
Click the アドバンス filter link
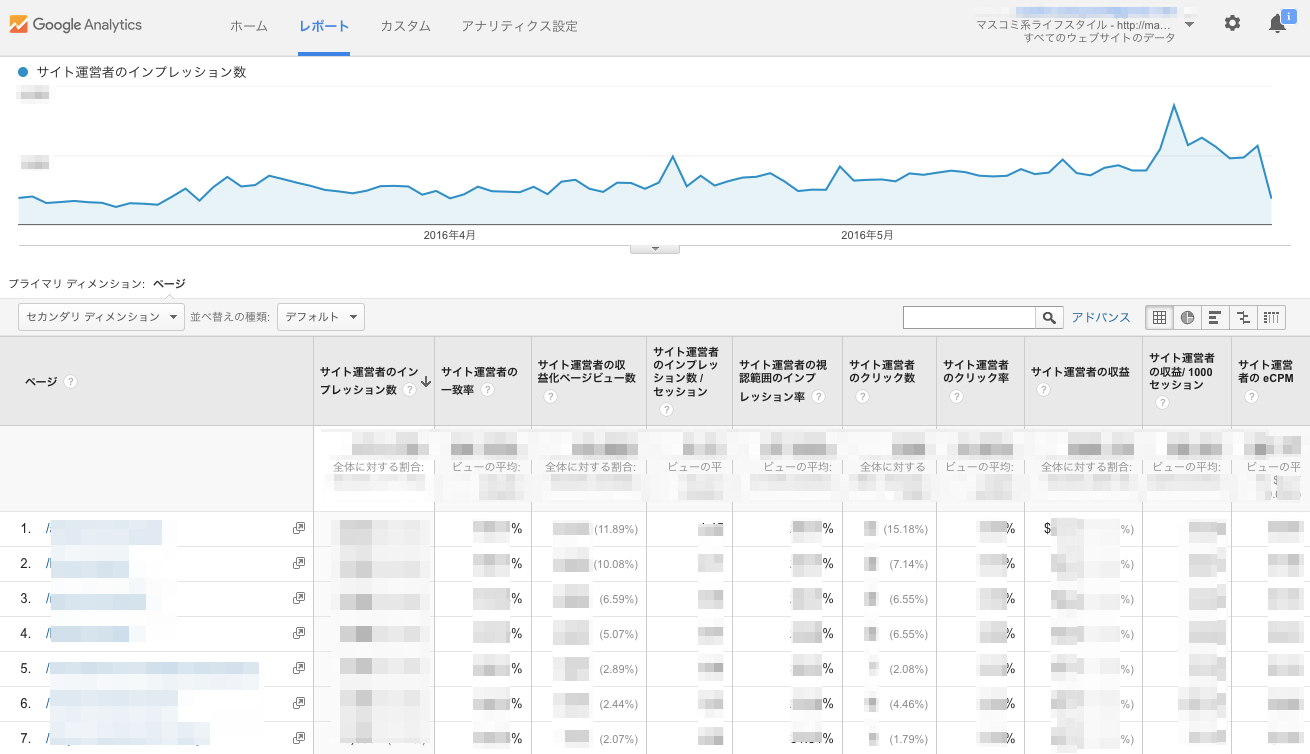pos(1101,317)
